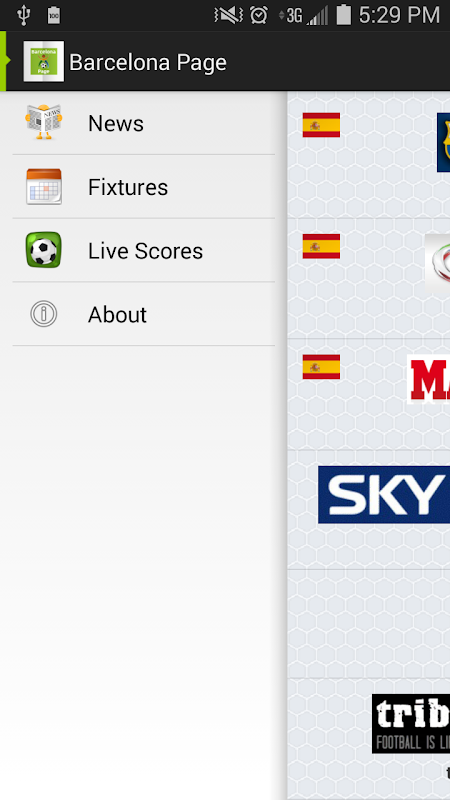Screen dimensions: 450x800
Task: Select Live Scores from drawer
Action: coord(144,251)
